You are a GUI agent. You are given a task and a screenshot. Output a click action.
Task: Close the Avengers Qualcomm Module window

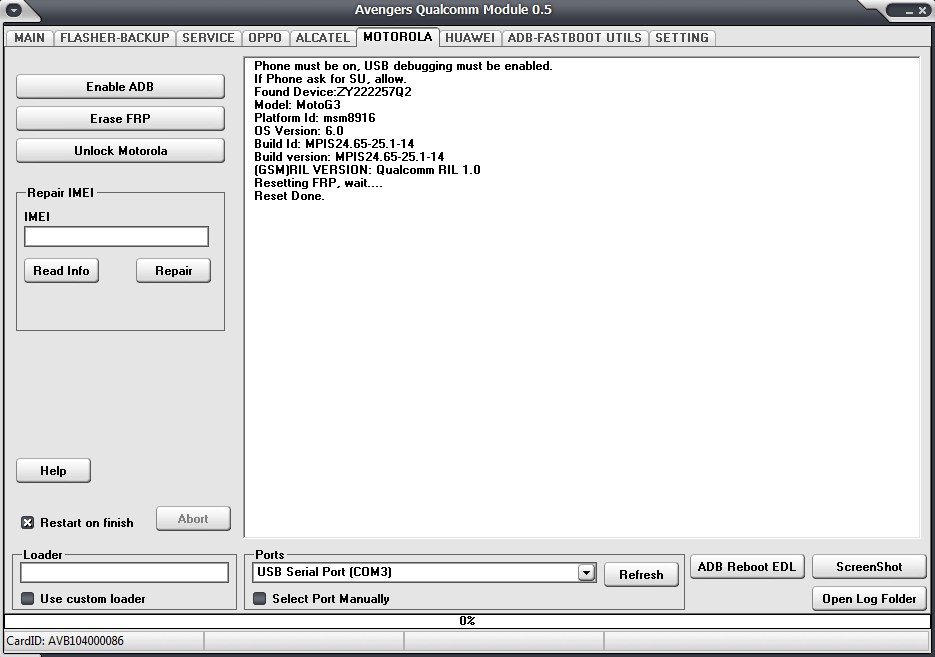pos(922,11)
